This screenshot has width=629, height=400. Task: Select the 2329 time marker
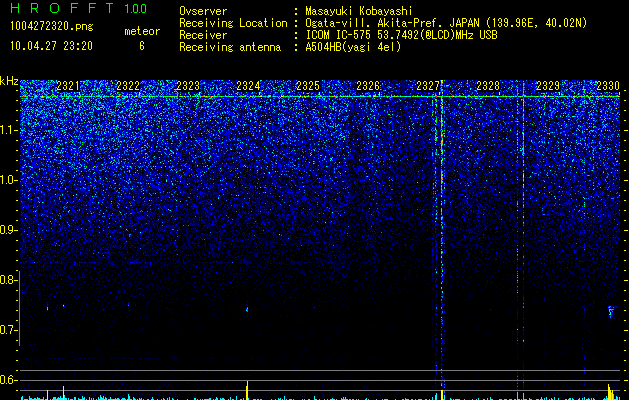548,86
